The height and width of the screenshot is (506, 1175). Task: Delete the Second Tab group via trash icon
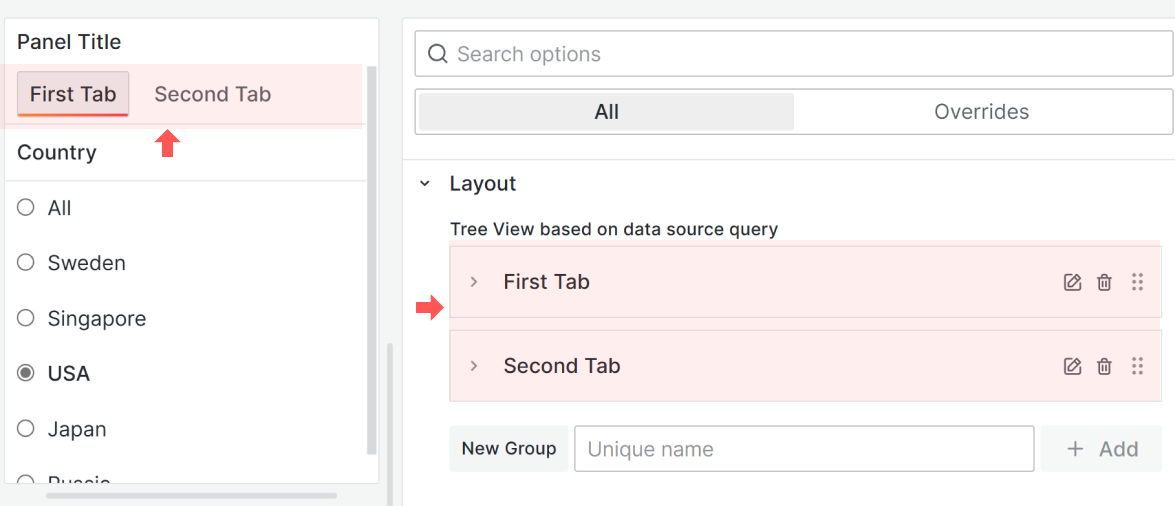(x=1104, y=366)
